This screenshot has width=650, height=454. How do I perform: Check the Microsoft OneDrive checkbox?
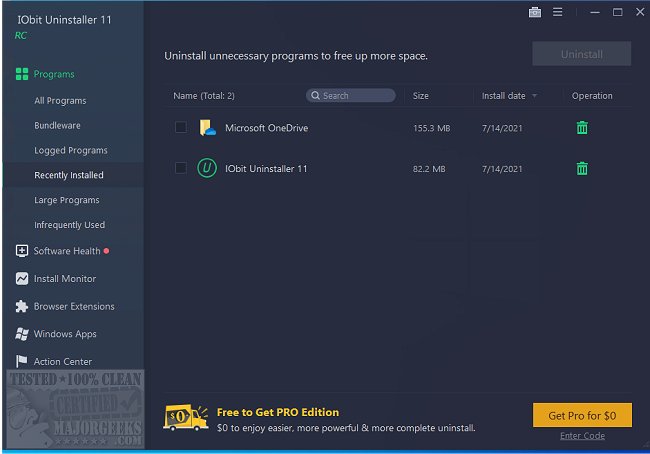(181, 127)
